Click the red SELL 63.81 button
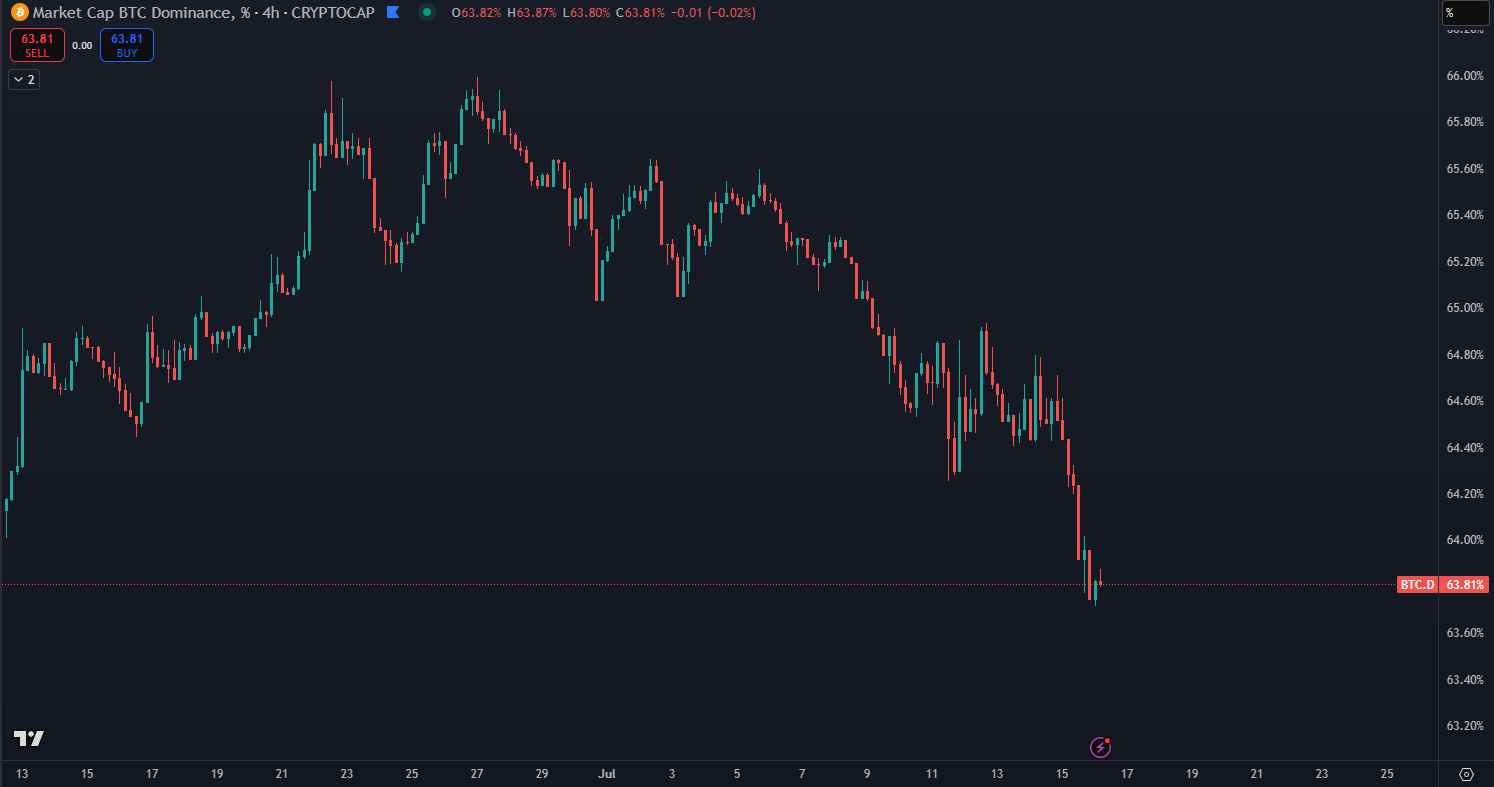This screenshot has width=1494, height=787. coord(38,45)
